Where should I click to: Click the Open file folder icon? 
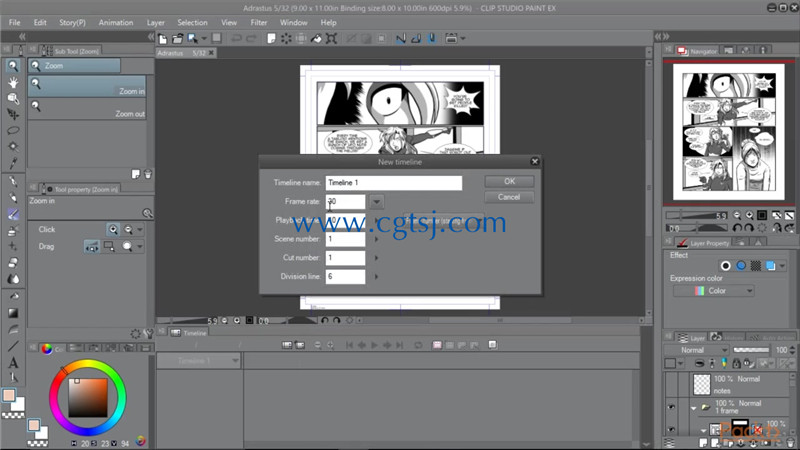(x=177, y=38)
